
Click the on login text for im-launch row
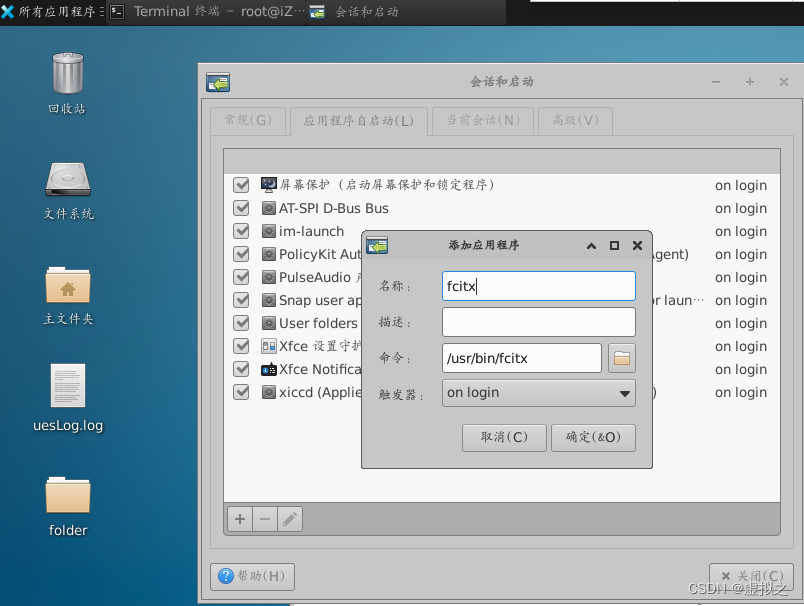pos(741,231)
